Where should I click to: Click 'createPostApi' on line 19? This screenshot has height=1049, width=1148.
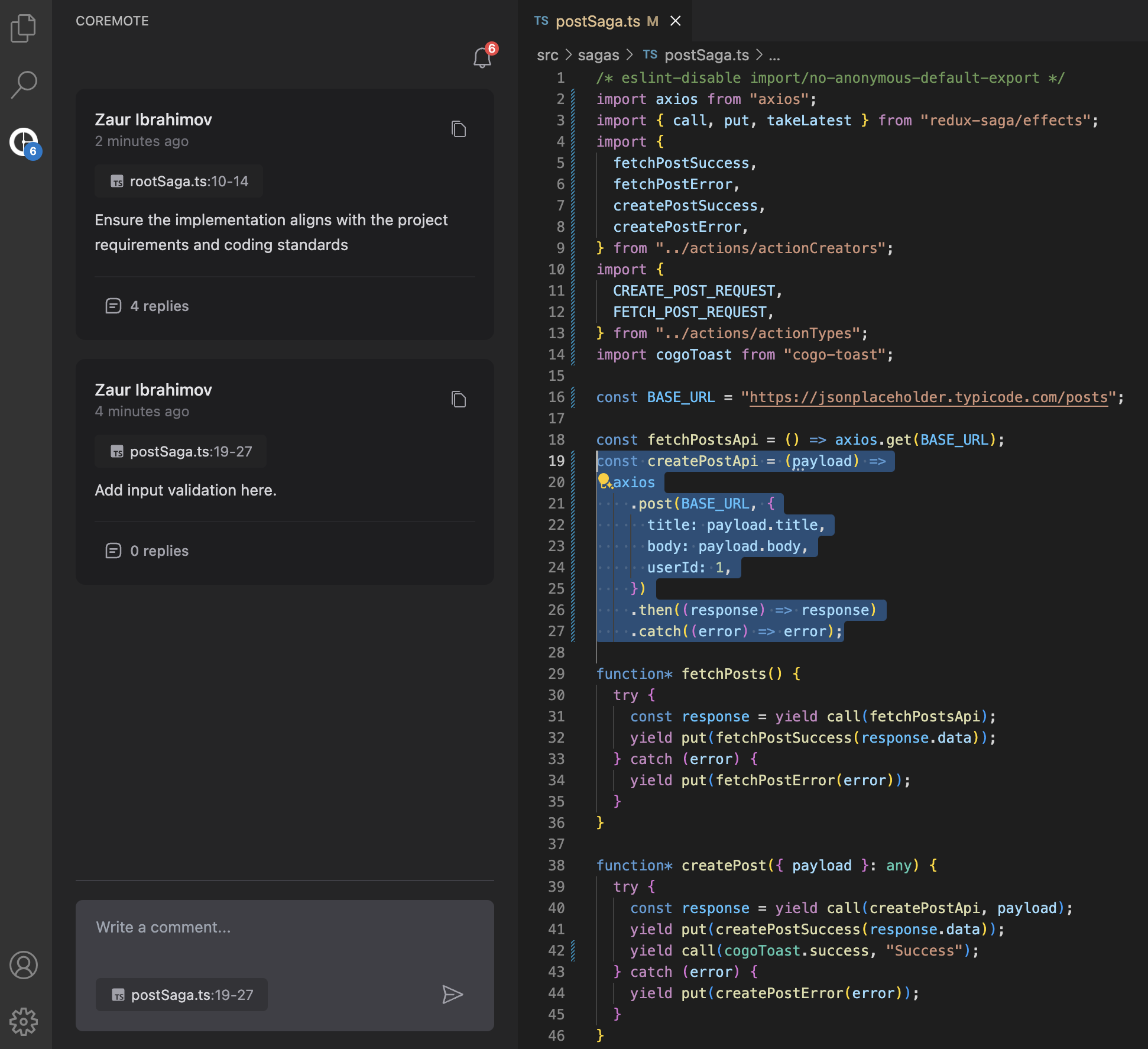702,461
